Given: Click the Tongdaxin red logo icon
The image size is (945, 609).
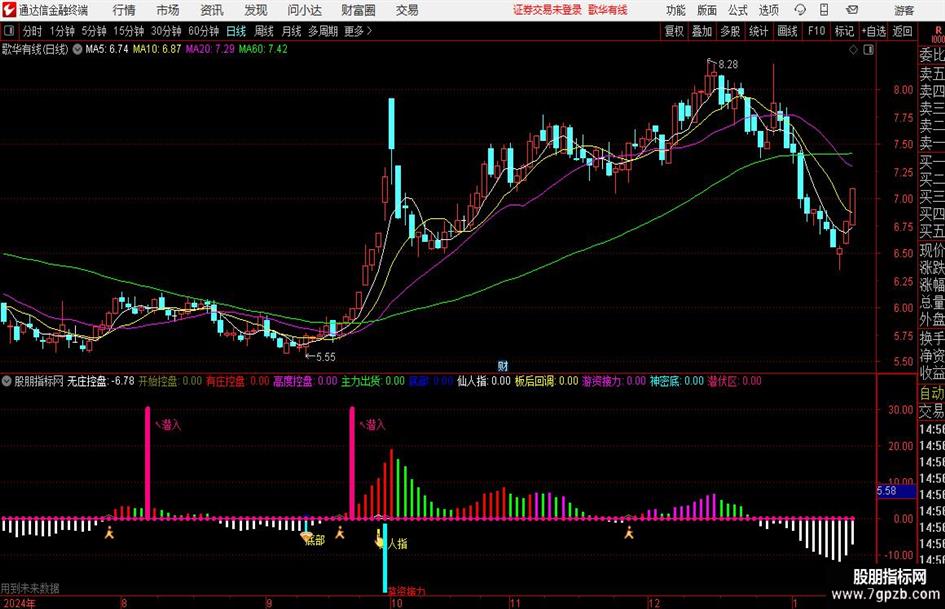Looking at the screenshot, I should 9,10.
